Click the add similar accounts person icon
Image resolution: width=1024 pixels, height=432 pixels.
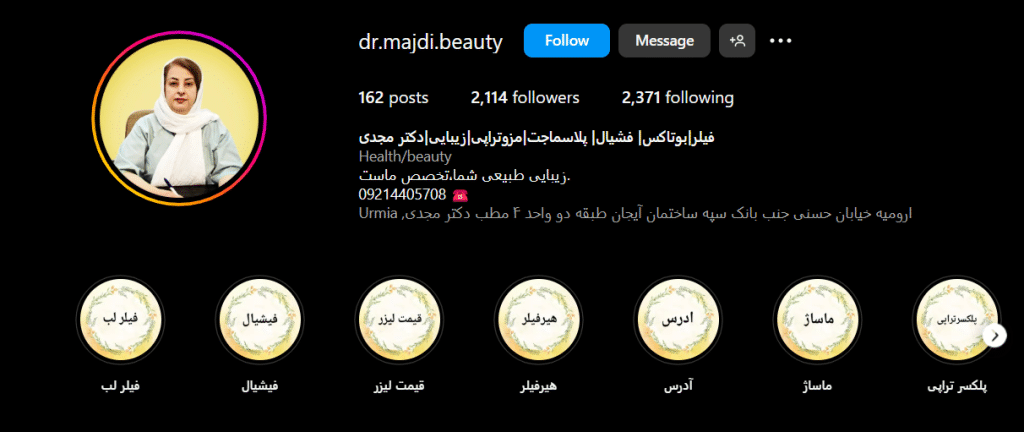pyautogui.click(x=737, y=40)
